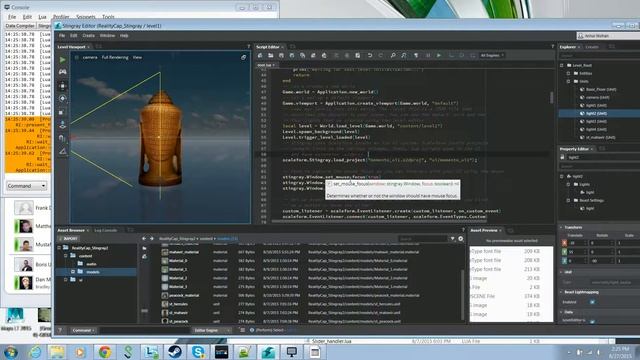Select light2 unit in Explorer
The image size is (640, 360).
pos(596,113)
